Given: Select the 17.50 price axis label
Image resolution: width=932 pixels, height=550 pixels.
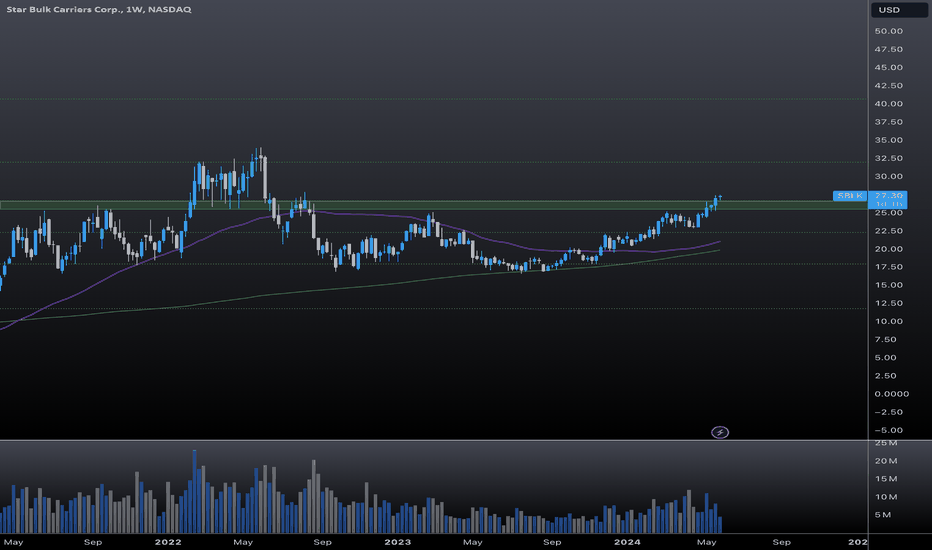Looking at the screenshot, I should 888,267.
